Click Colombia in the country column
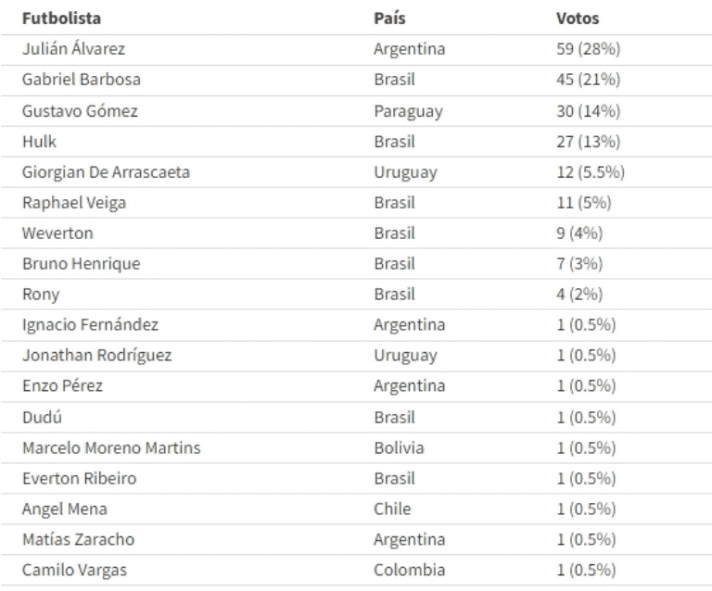This screenshot has width=712, height=591. point(409,570)
